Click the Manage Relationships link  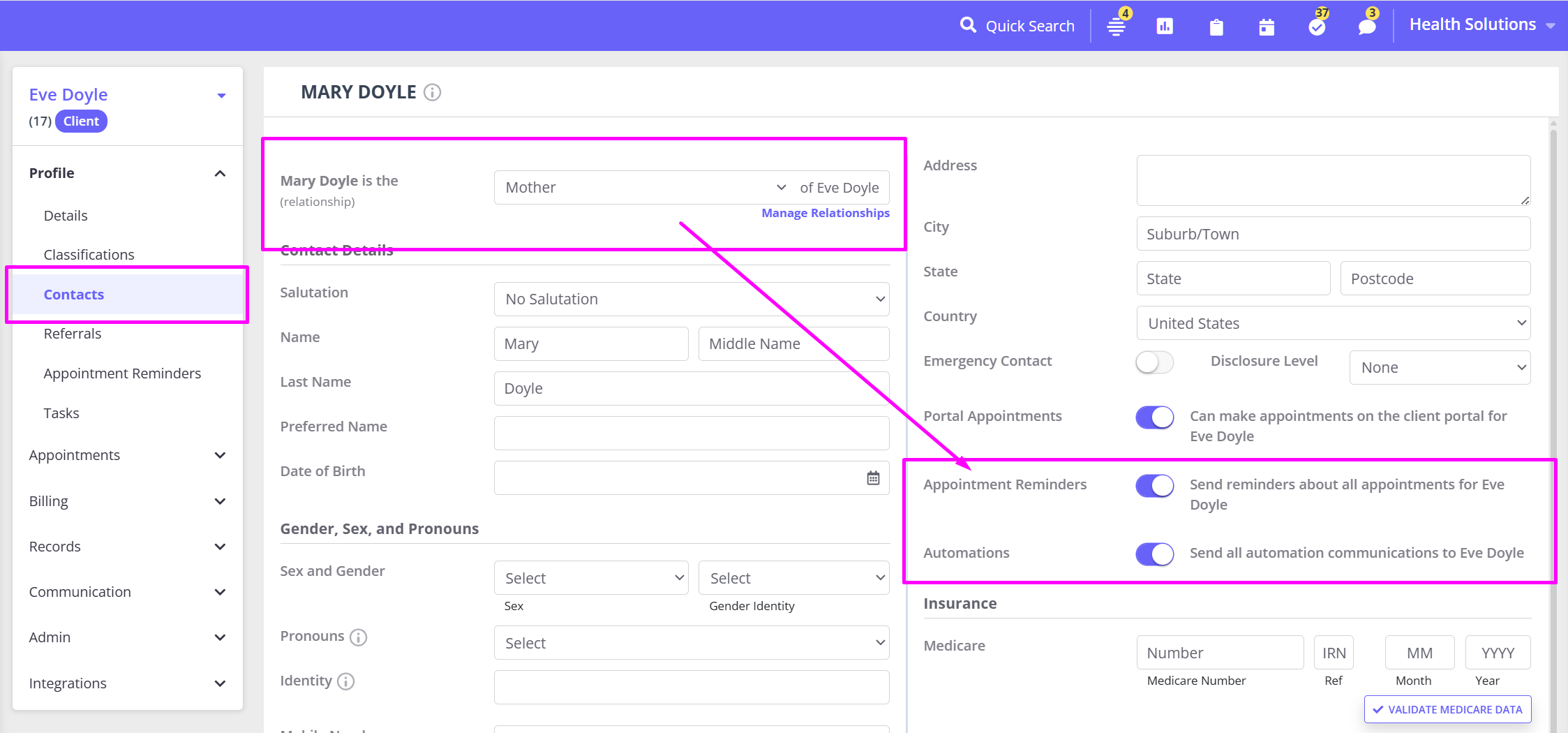825,213
